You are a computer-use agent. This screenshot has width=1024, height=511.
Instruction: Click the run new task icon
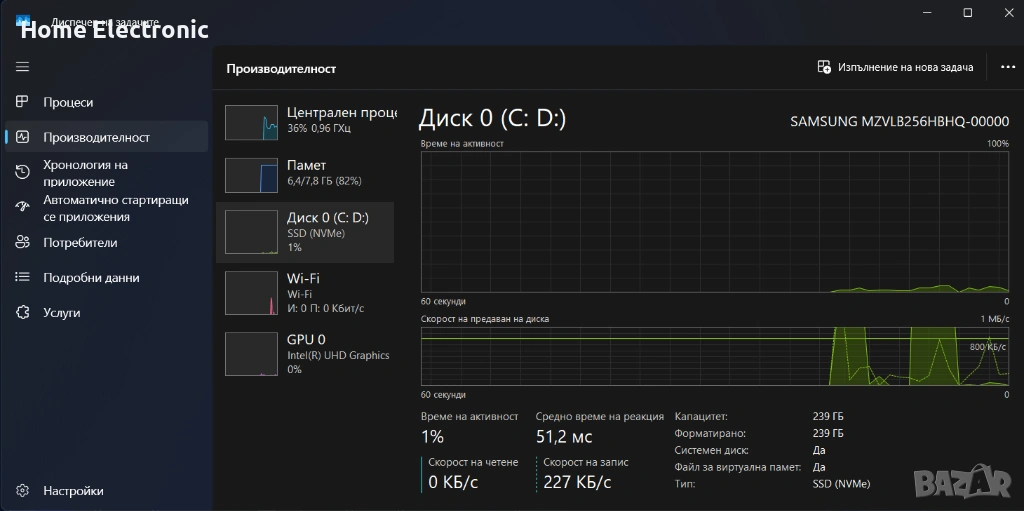coord(824,67)
